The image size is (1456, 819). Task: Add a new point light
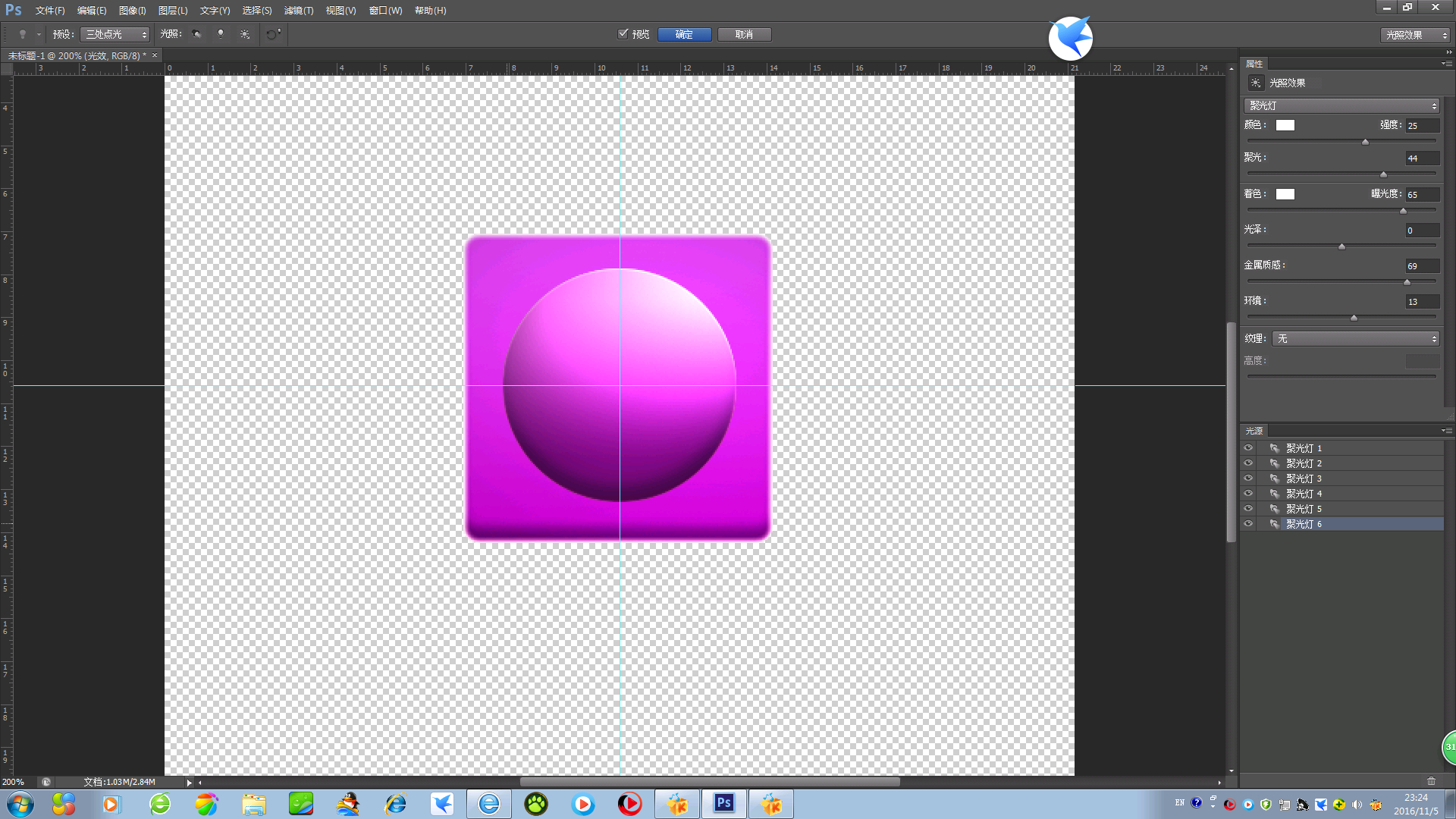(221, 34)
